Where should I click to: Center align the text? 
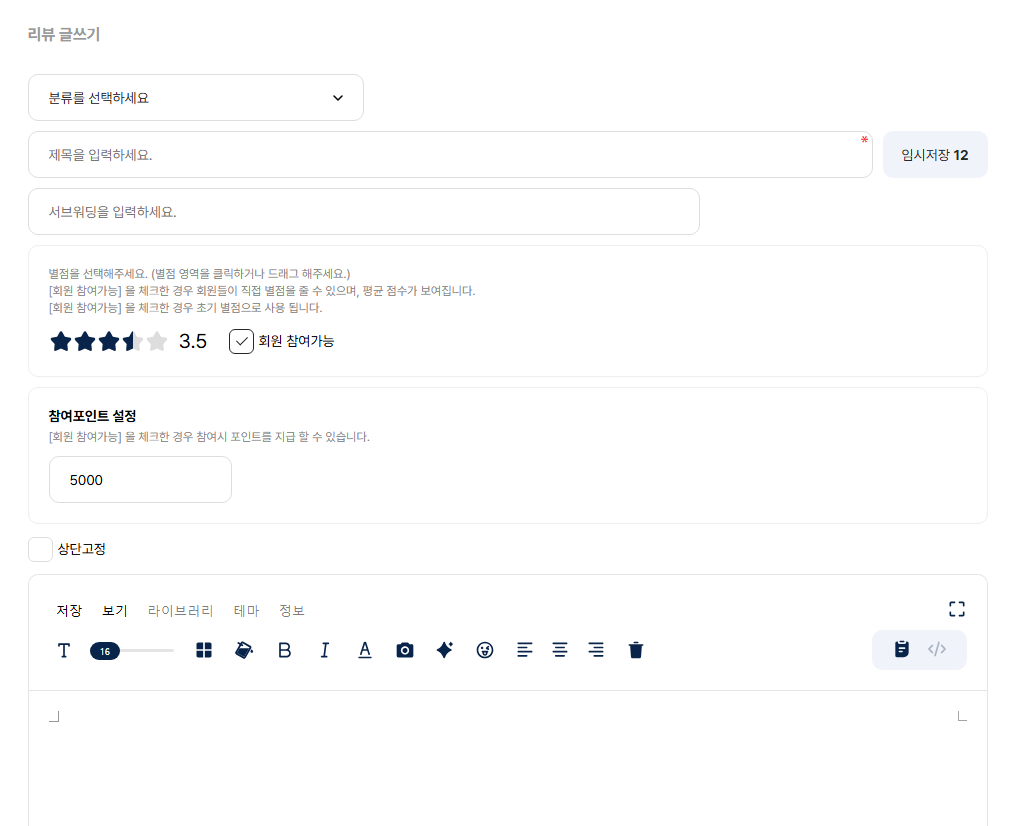560,650
